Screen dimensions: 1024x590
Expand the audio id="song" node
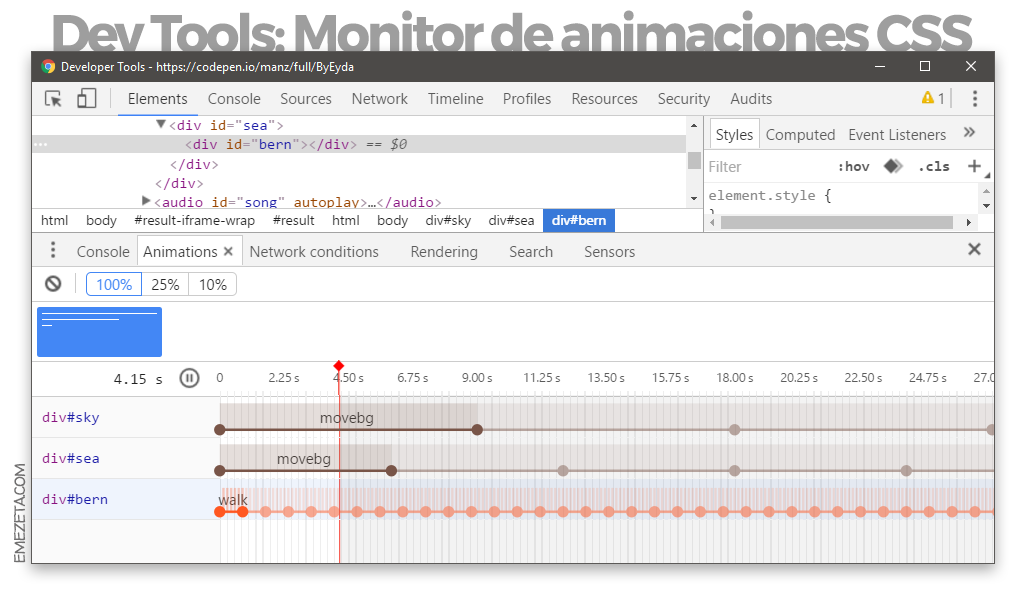tap(146, 201)
